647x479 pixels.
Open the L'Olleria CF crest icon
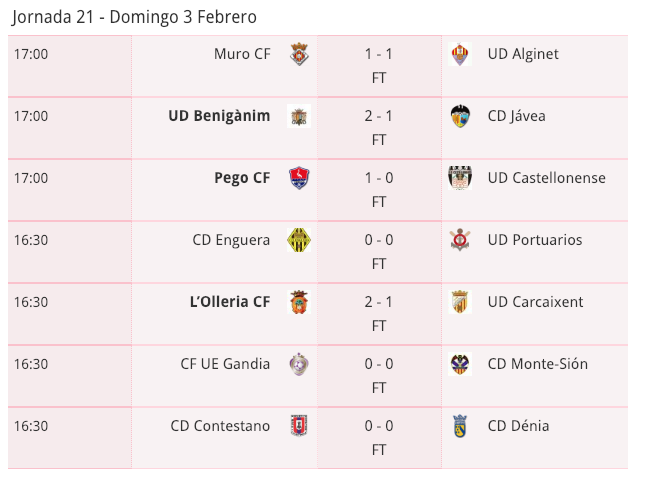pyautogui.click(x=299, y=302)
